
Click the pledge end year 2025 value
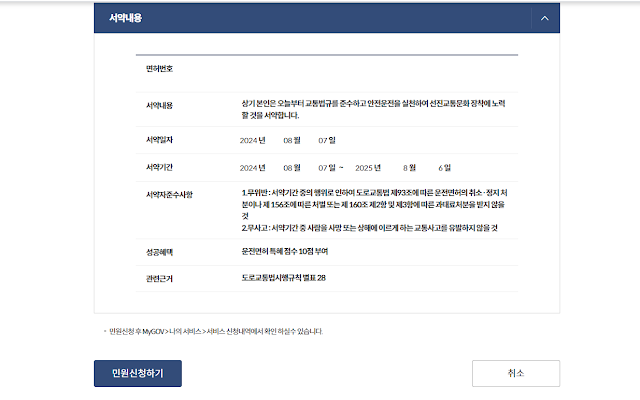click(364, 168)
